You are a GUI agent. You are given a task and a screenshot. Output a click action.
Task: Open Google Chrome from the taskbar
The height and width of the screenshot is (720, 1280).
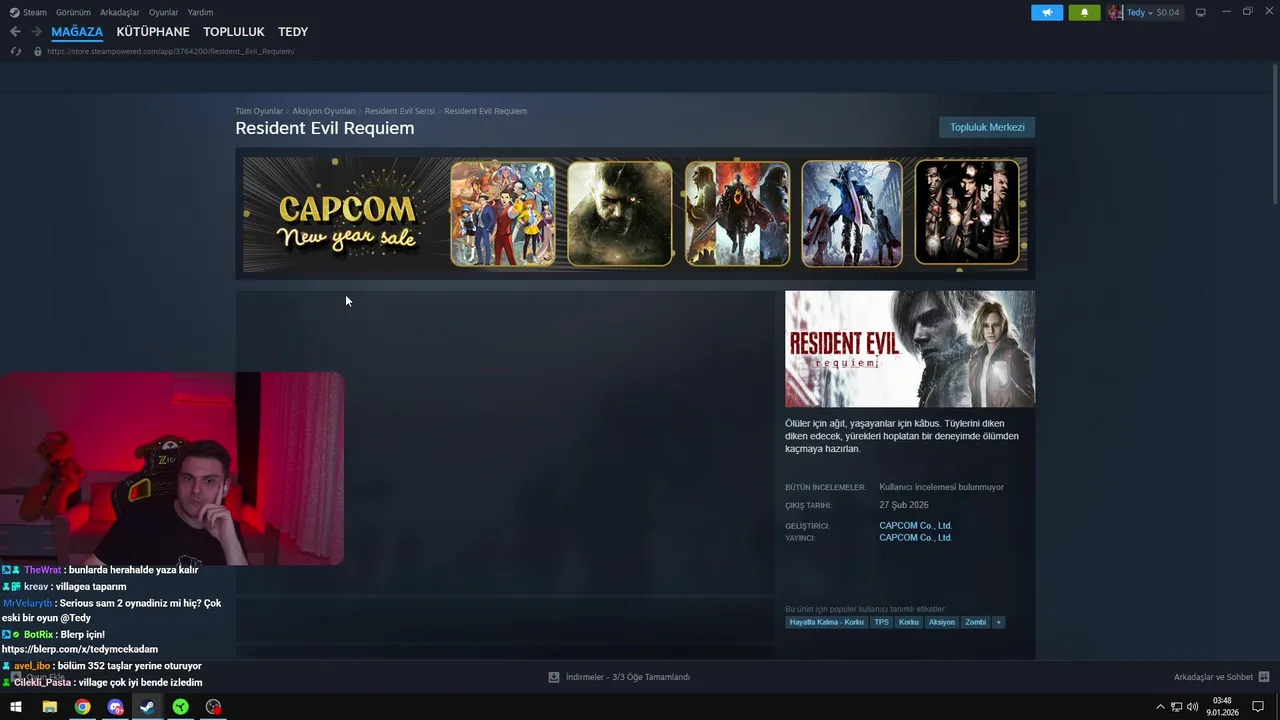pos(82,707)
